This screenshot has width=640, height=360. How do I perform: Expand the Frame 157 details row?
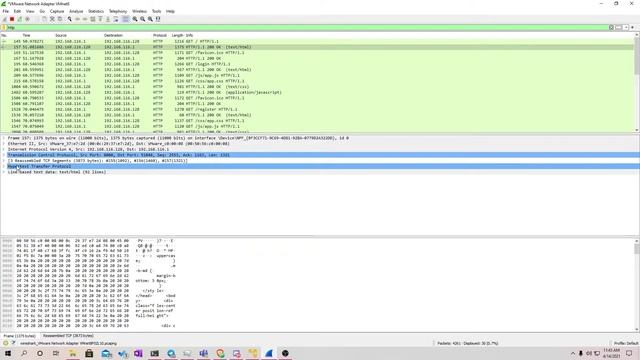point(4,138)
